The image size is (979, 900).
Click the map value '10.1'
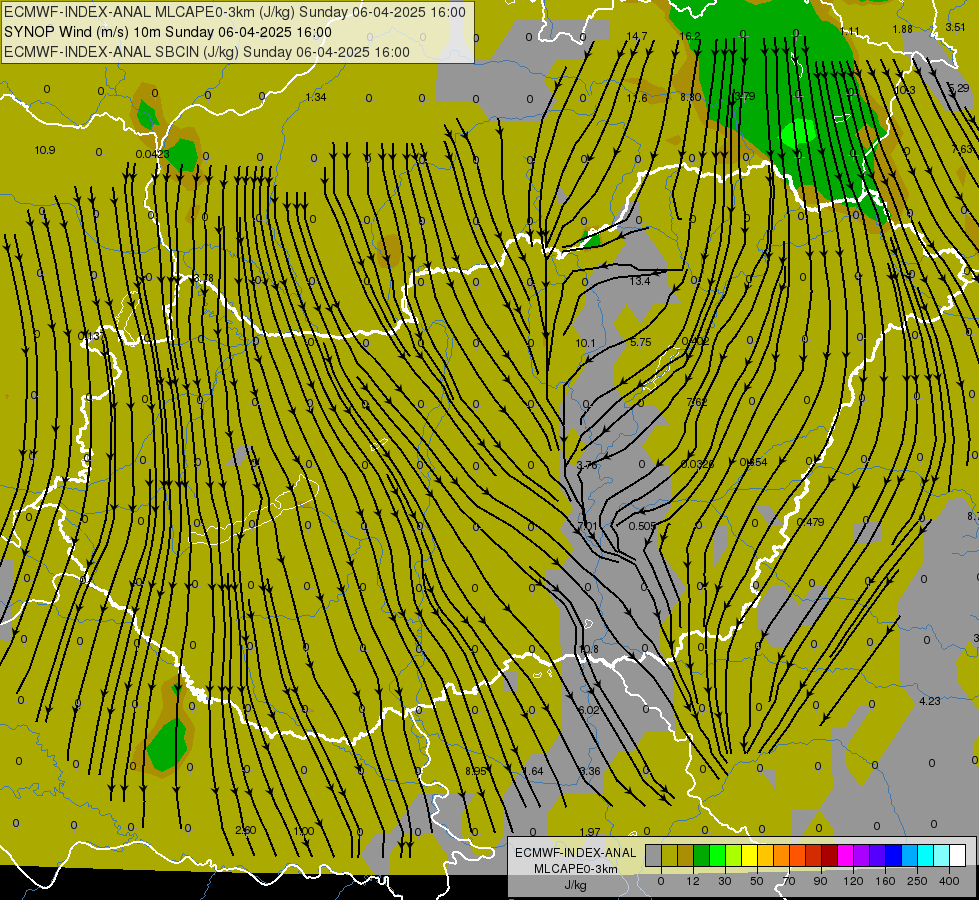pyautogui.click(x=586, y=343)
